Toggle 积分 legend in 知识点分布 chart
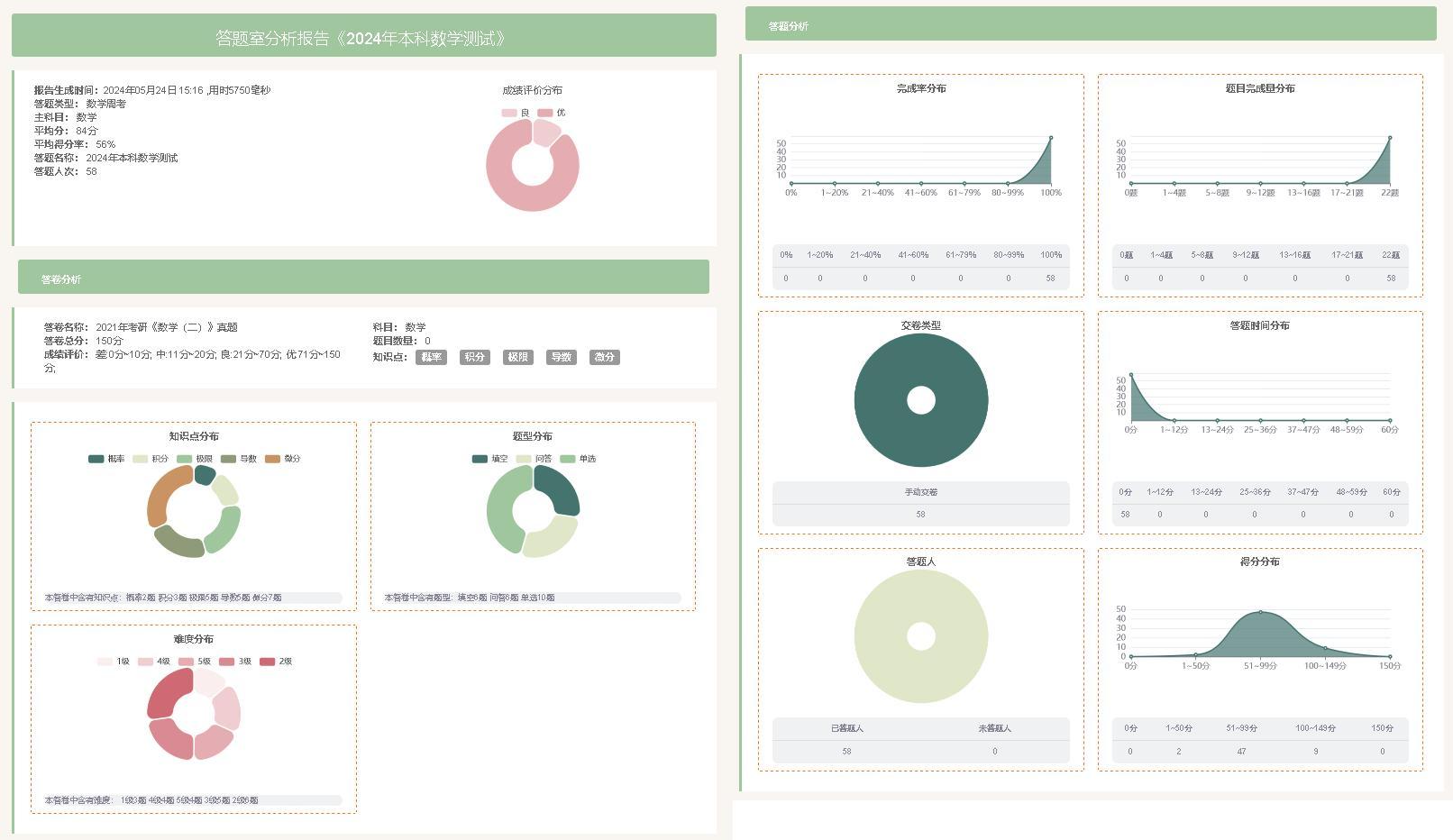This screenshot has width=1453, height=840. point(151,459)
